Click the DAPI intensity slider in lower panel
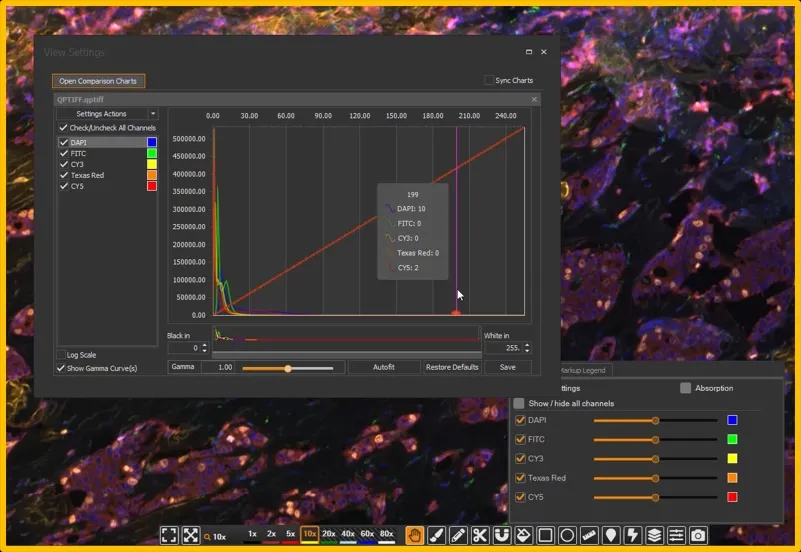The width and height of the screenshot is (801, 552). [655, 420]
